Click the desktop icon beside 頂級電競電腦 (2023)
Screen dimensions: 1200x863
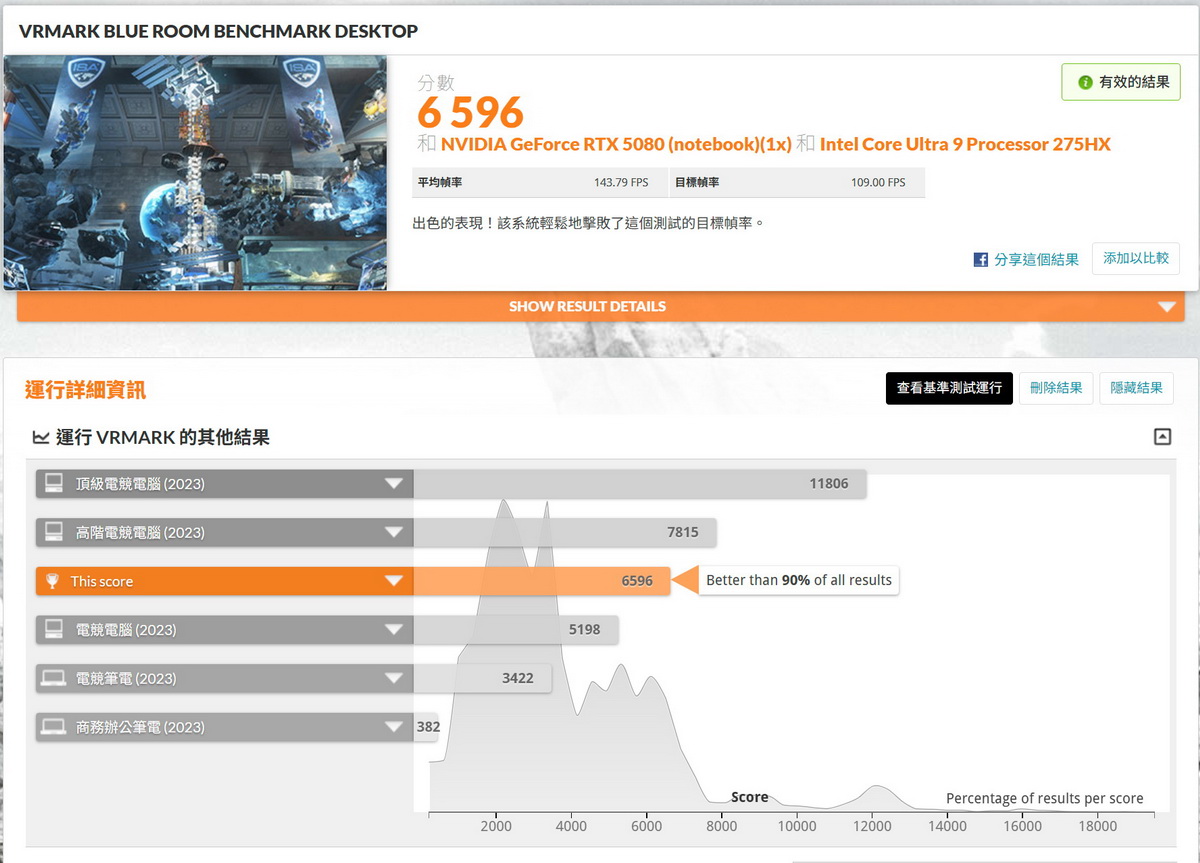coord(54,484)
